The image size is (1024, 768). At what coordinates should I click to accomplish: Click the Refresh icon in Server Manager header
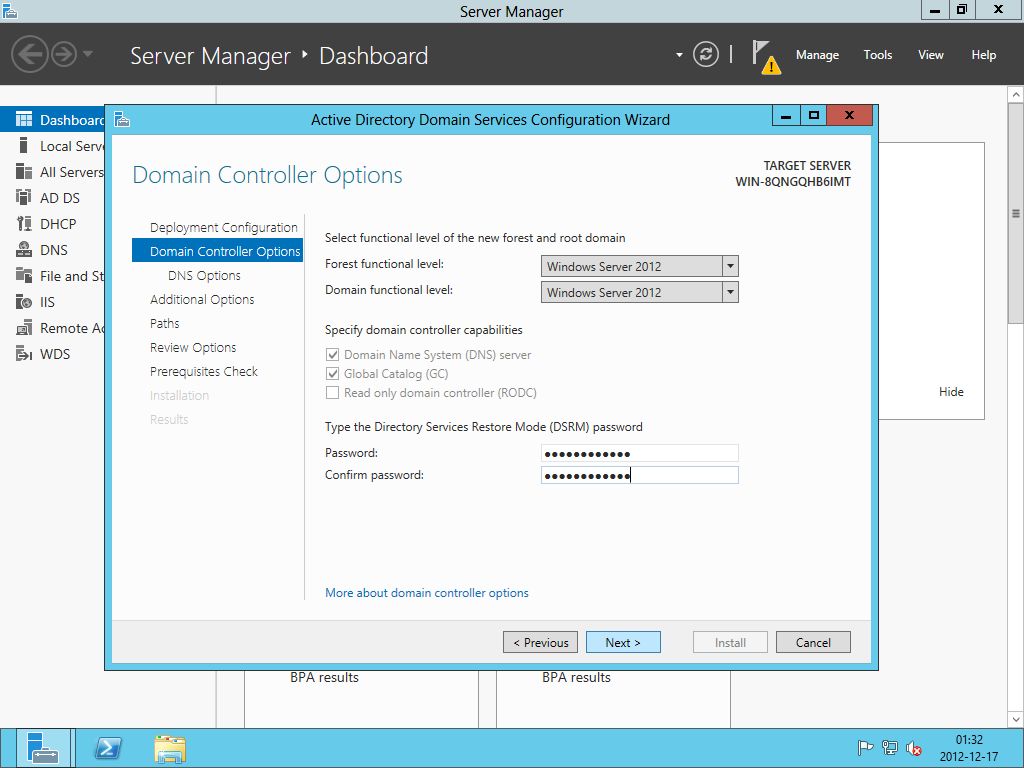point(705,54)
